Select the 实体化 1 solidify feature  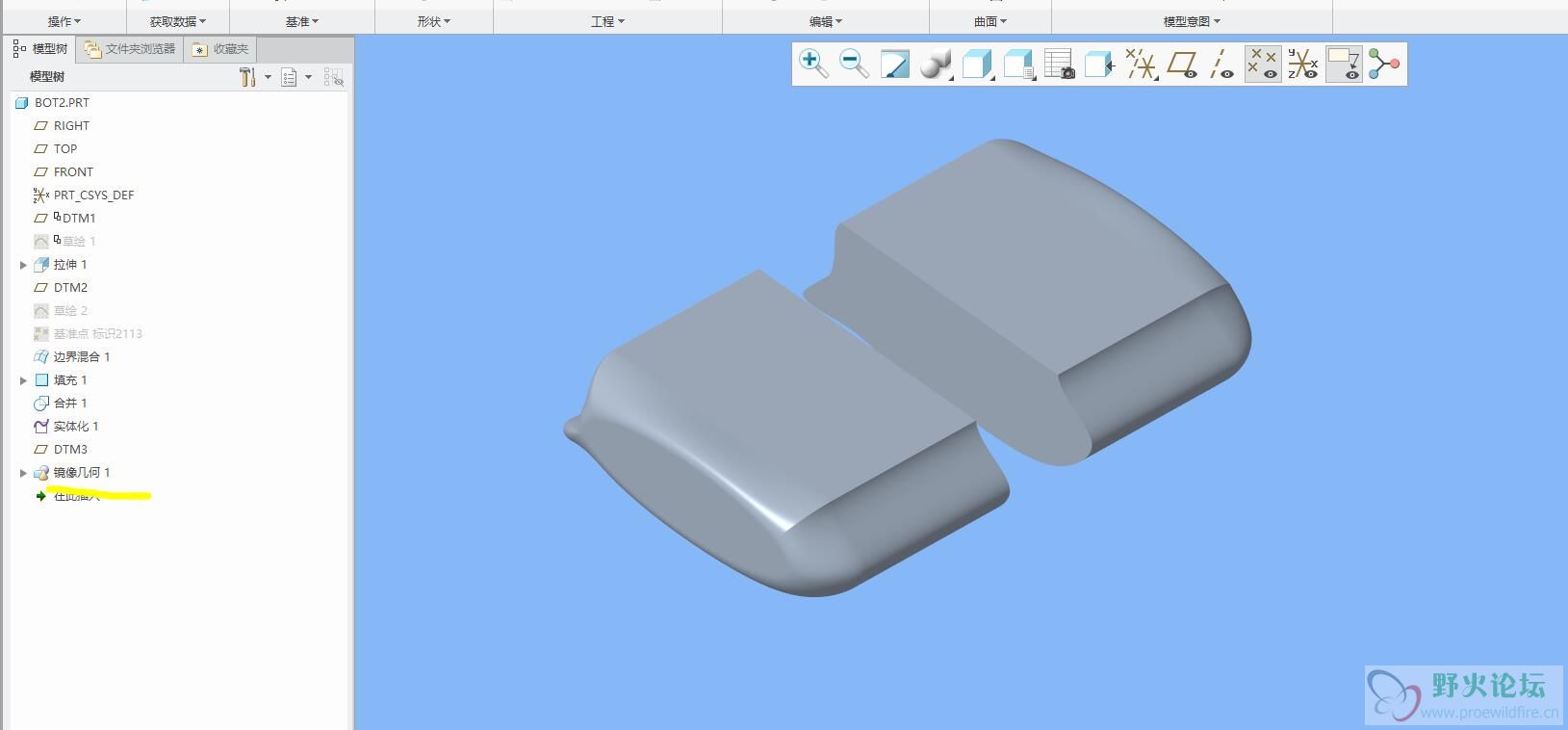[x=76, y=427]
